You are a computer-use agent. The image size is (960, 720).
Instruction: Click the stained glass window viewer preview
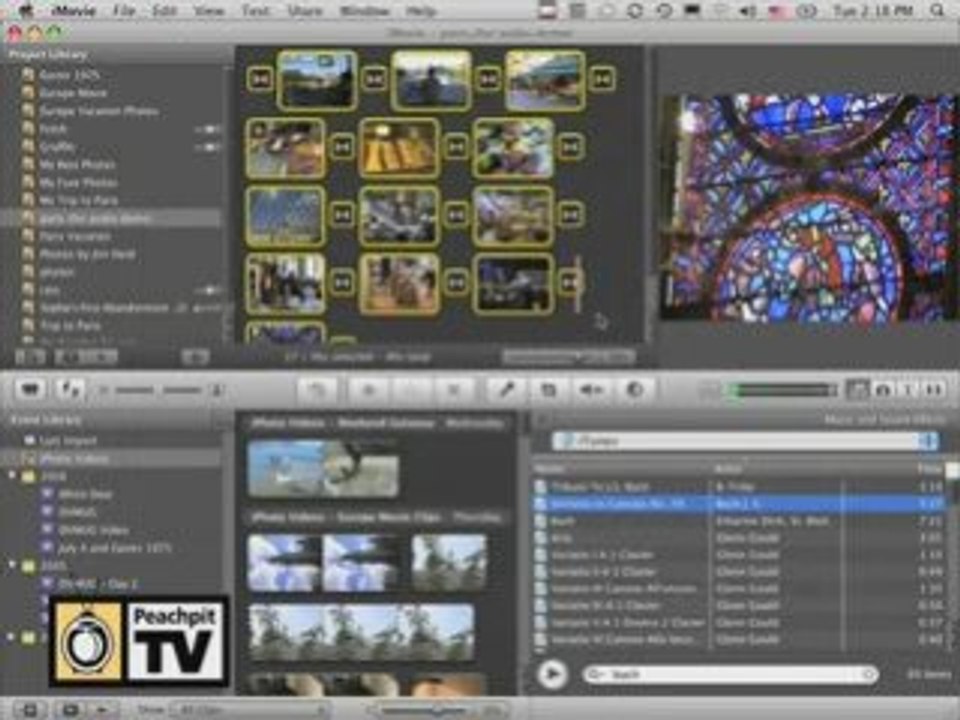810,208
